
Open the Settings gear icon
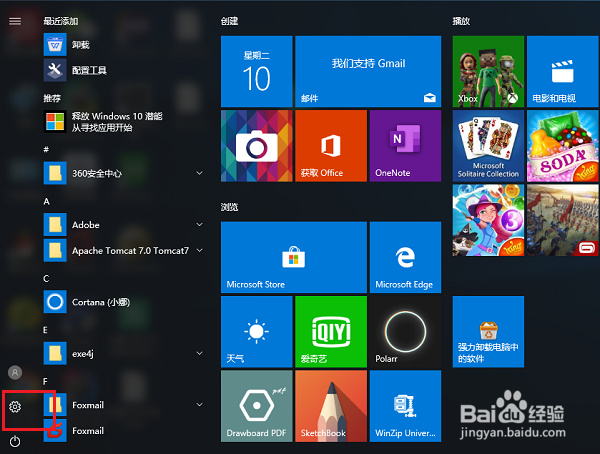[15, 407]
